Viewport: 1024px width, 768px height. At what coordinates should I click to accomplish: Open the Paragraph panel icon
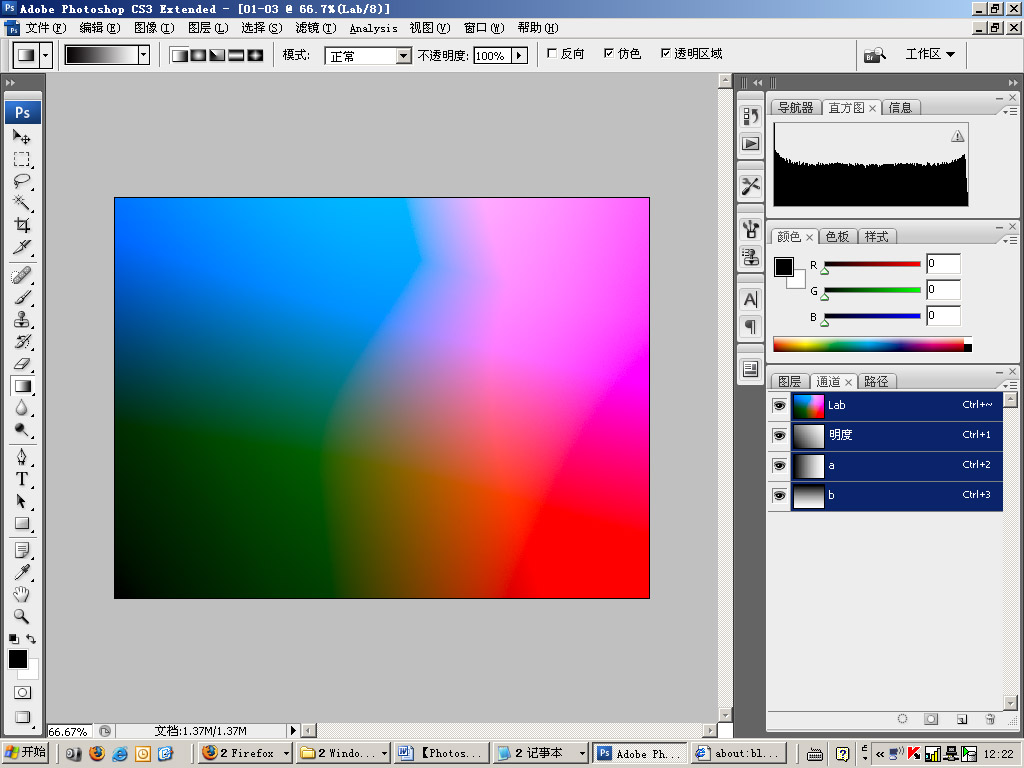[x=750, y=326]
